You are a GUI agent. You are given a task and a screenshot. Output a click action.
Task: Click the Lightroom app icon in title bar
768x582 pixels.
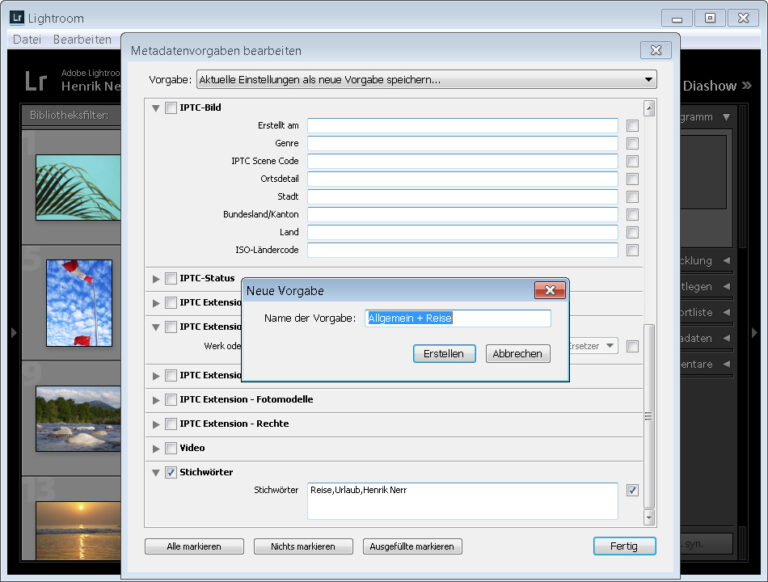click(x=16, y=18)
